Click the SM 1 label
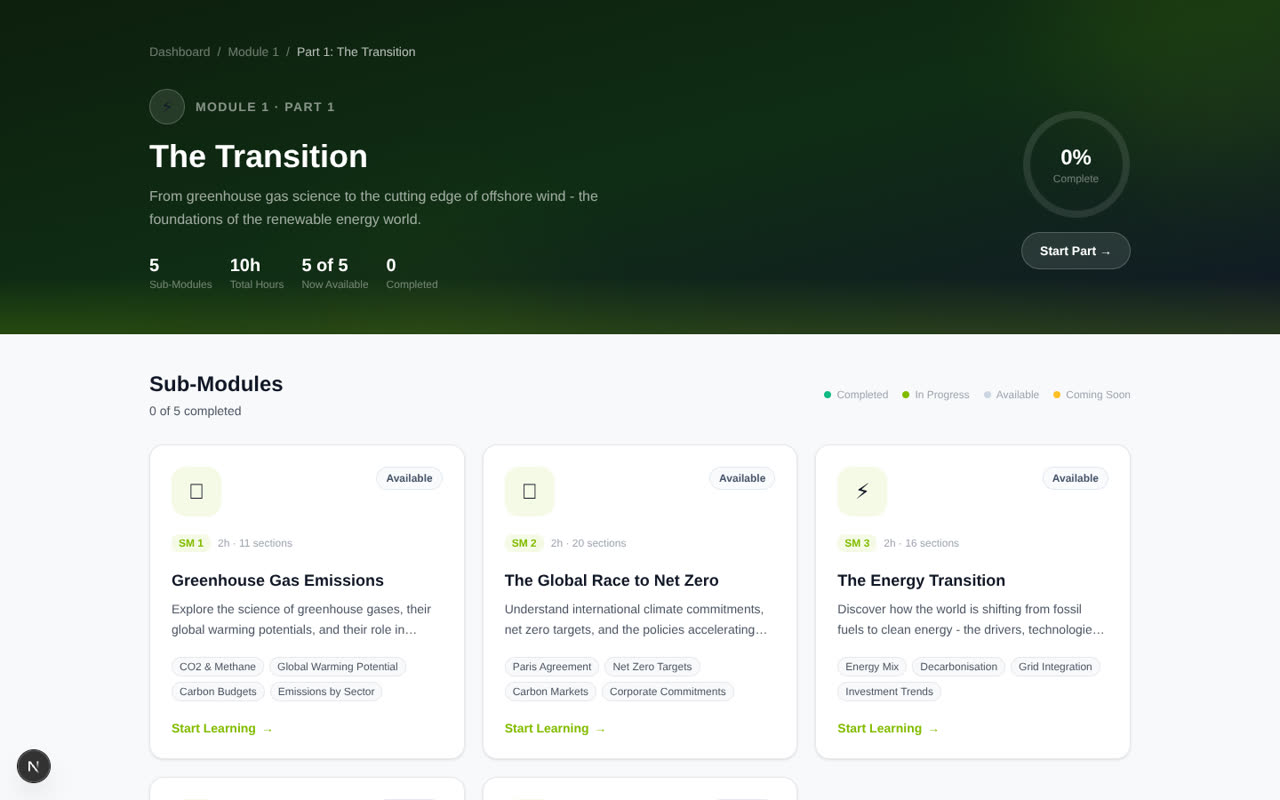 pyautogui.click(x=191, y=543)
